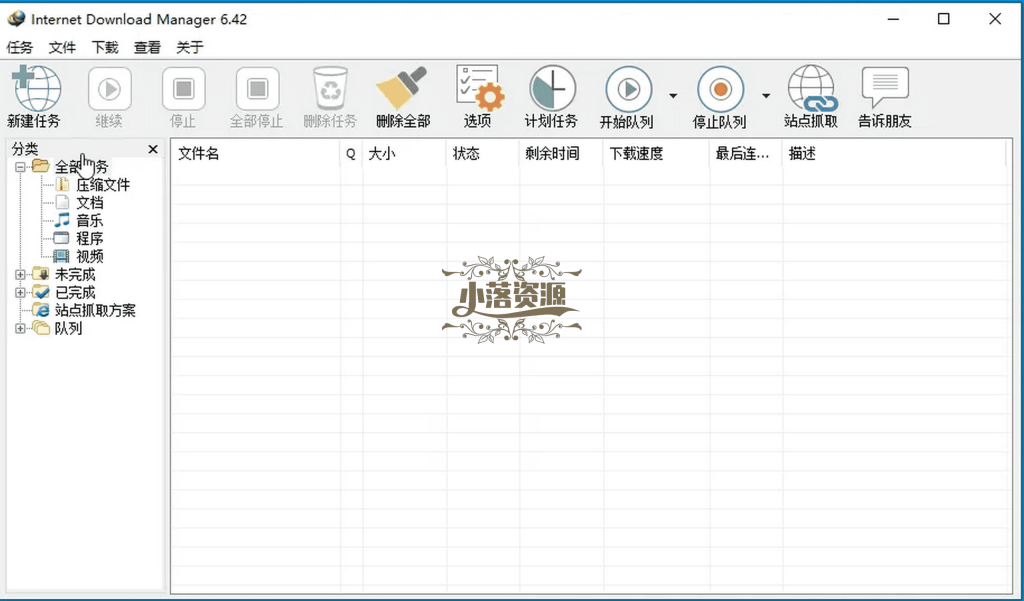Open 选项 settings checklist icon
Screen dimensions: 1024x601
coord(479,88)
